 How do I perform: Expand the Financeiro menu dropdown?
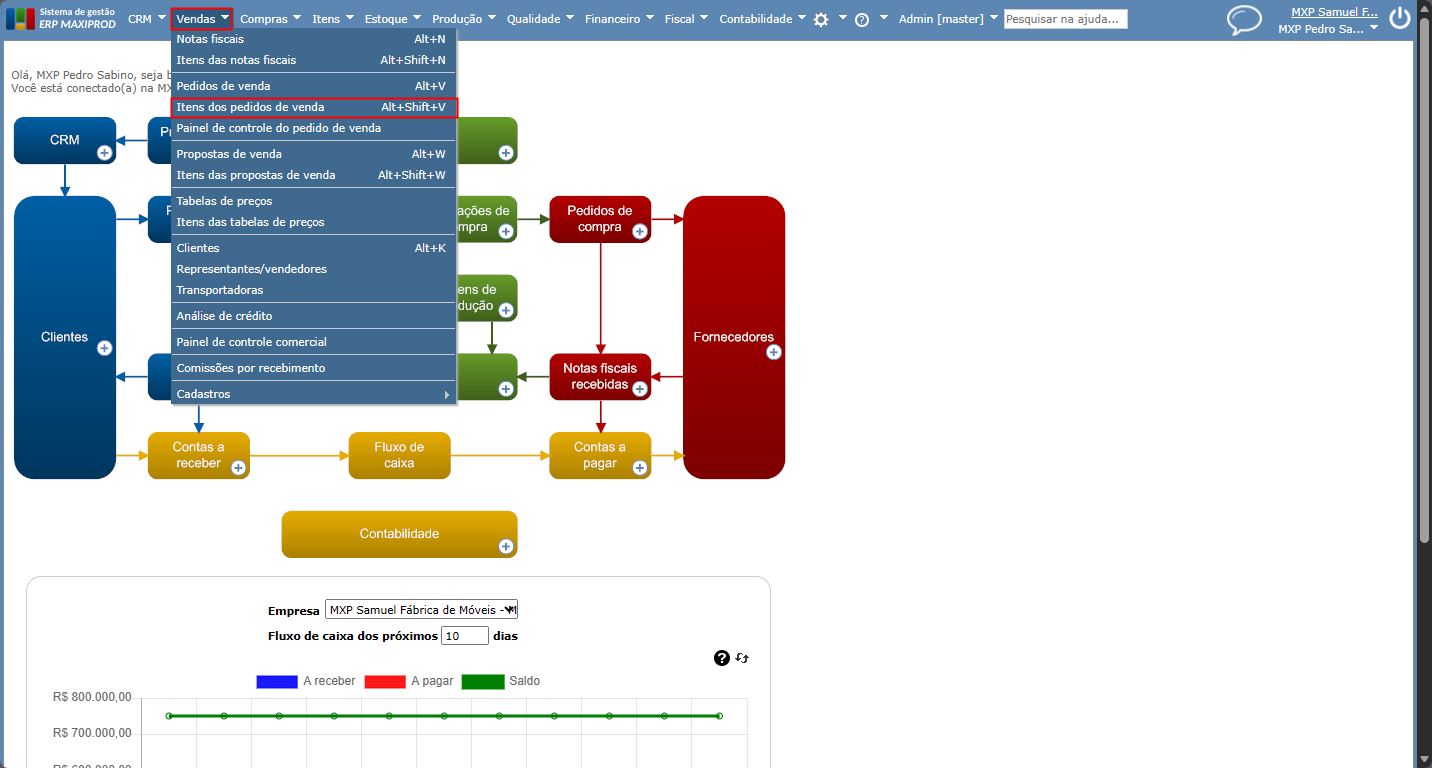[619, 18]
